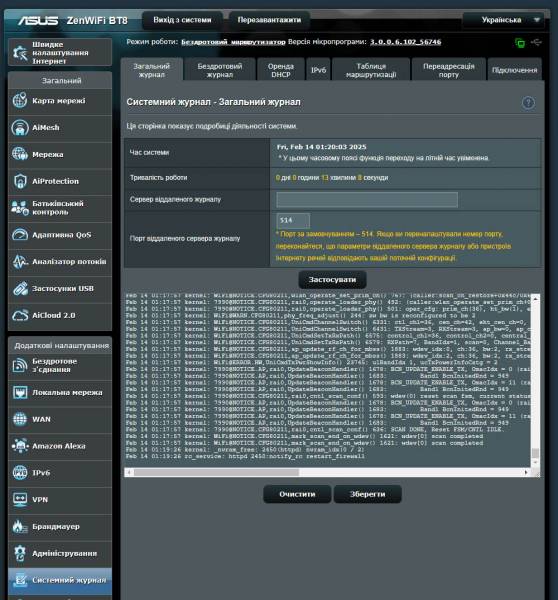The width and height of the screenshot is (558, 600).
Task: Open Аналізатор потоків icon
Action: (x=20, y=261)
